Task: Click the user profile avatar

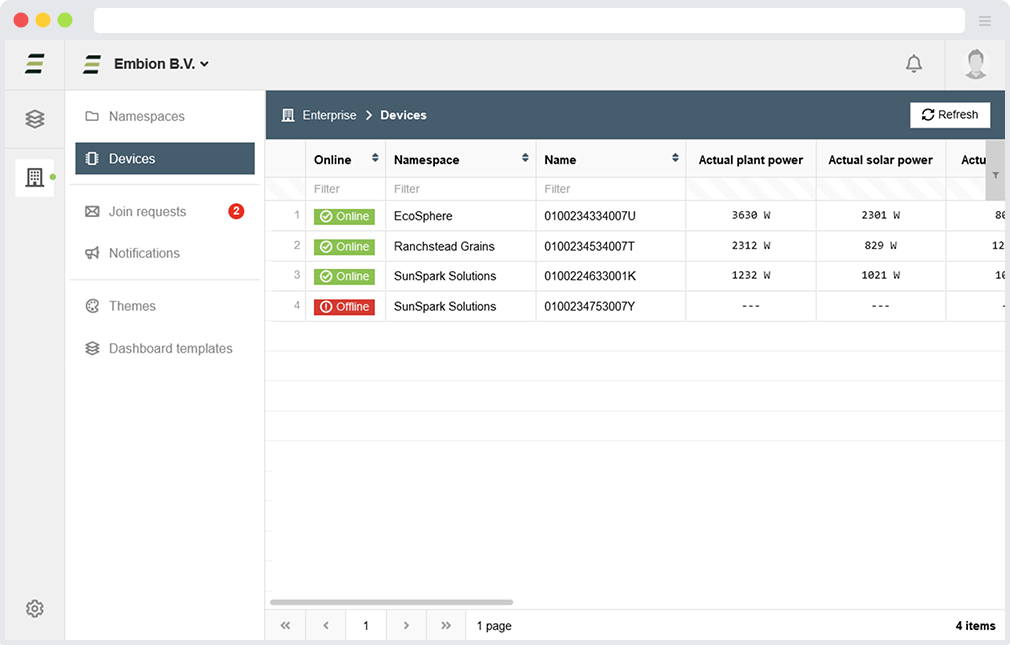Action: 975,64
